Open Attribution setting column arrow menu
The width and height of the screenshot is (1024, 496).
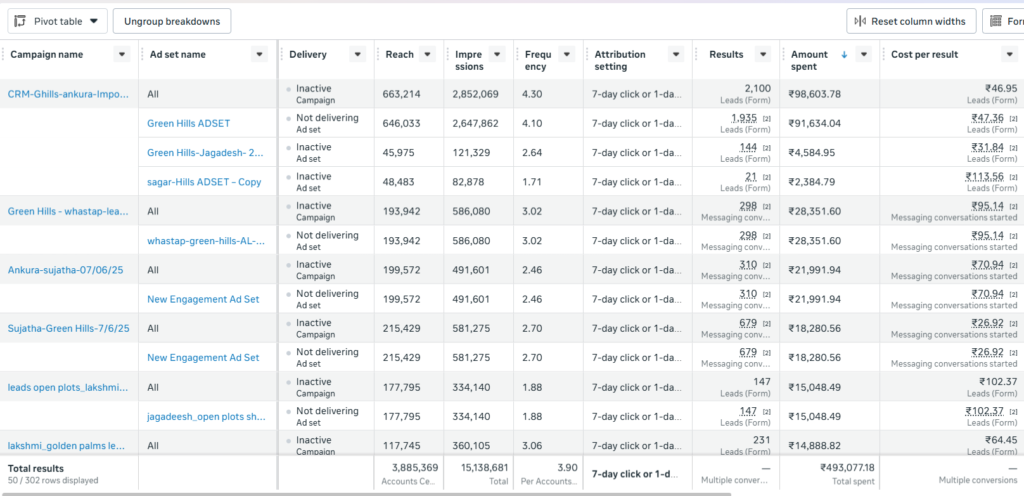[674, 55]
